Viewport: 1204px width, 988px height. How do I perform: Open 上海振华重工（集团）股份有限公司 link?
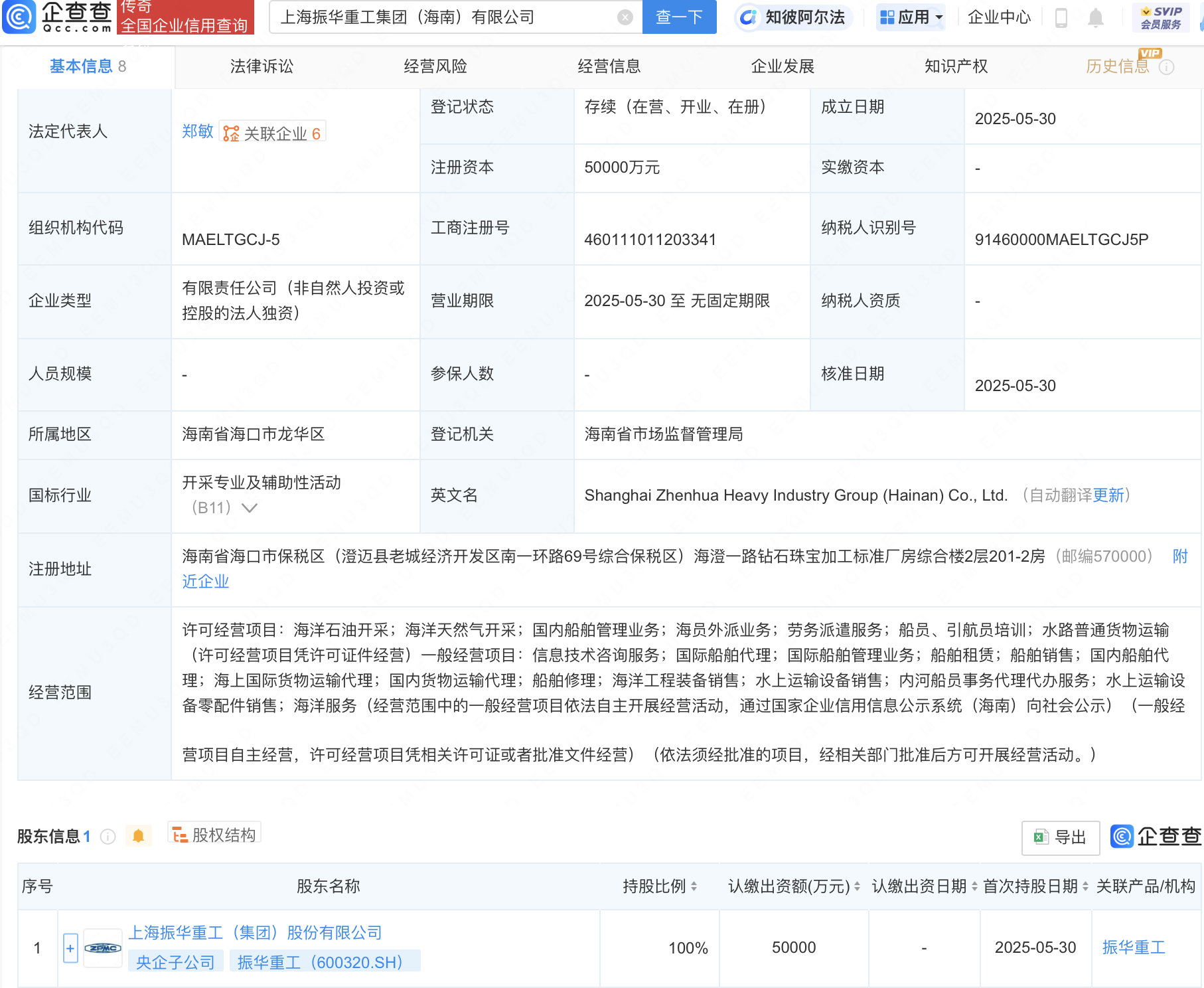pyautogui.click(x=255, y=933)
